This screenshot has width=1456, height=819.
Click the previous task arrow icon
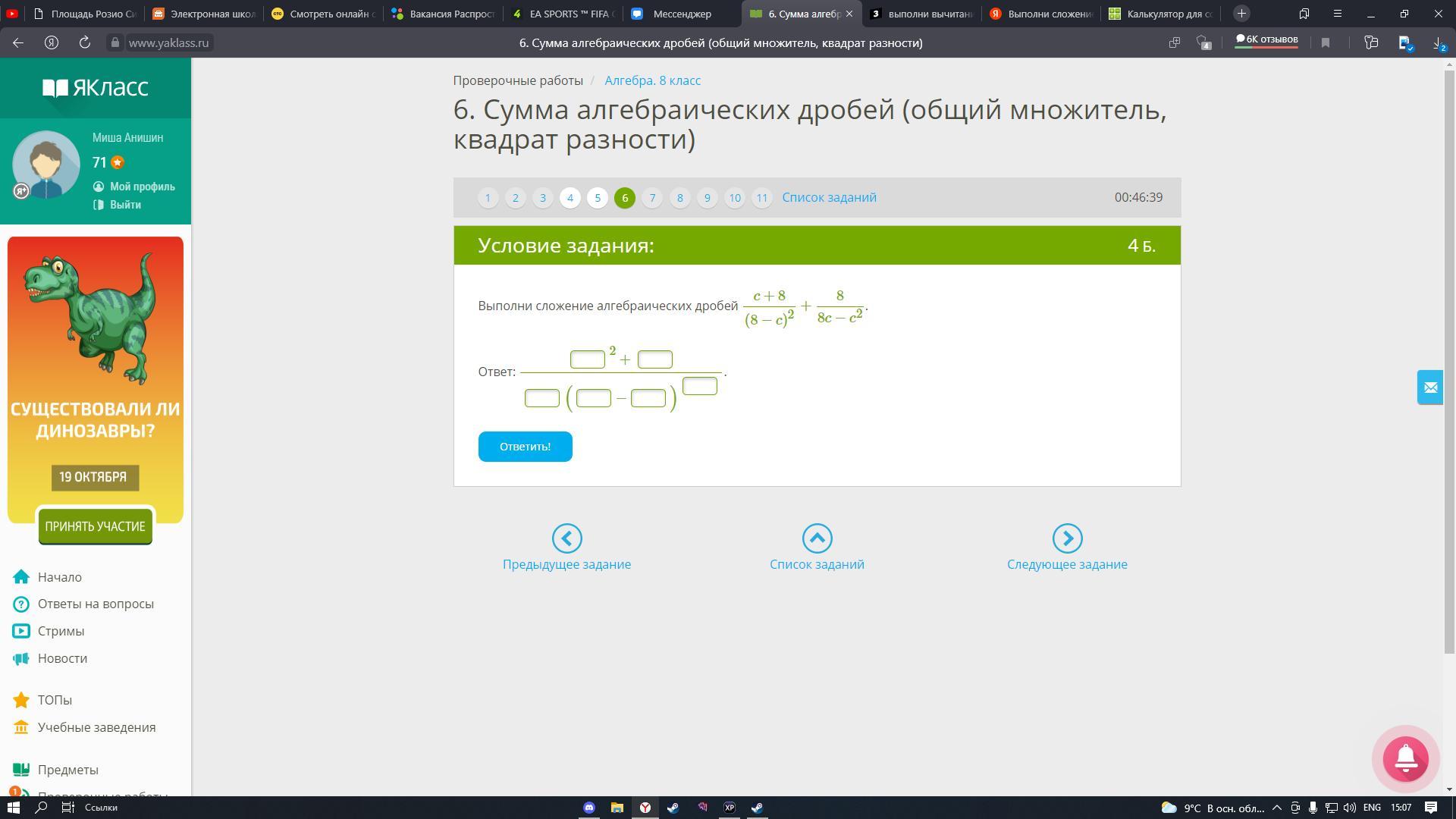coord(566,538)
